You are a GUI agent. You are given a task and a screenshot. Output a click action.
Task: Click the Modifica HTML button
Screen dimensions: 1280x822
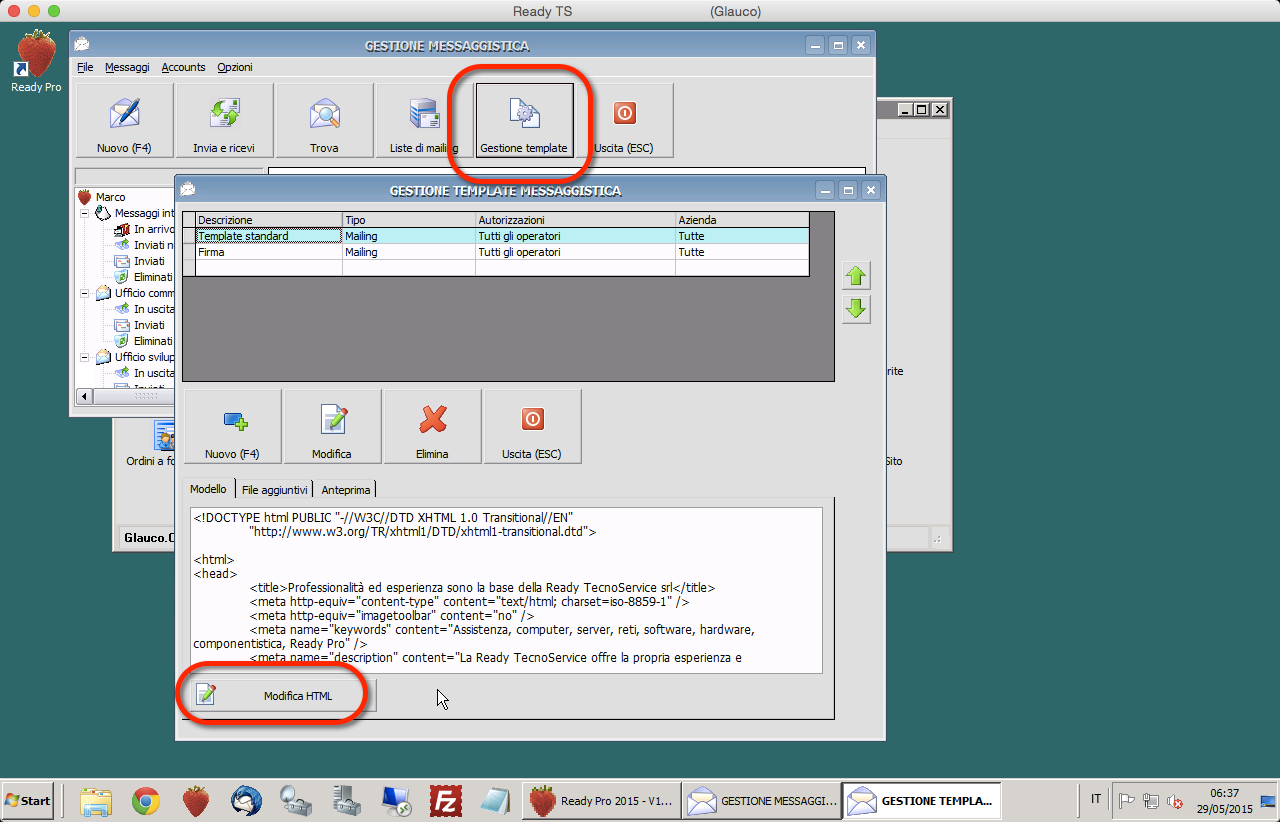282,696
